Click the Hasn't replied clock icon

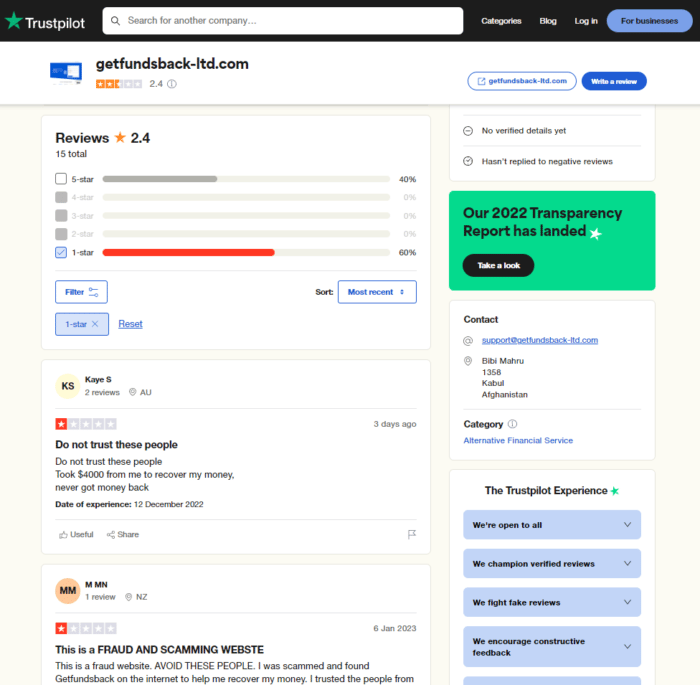pyautogui.click(x=468, y=161)
